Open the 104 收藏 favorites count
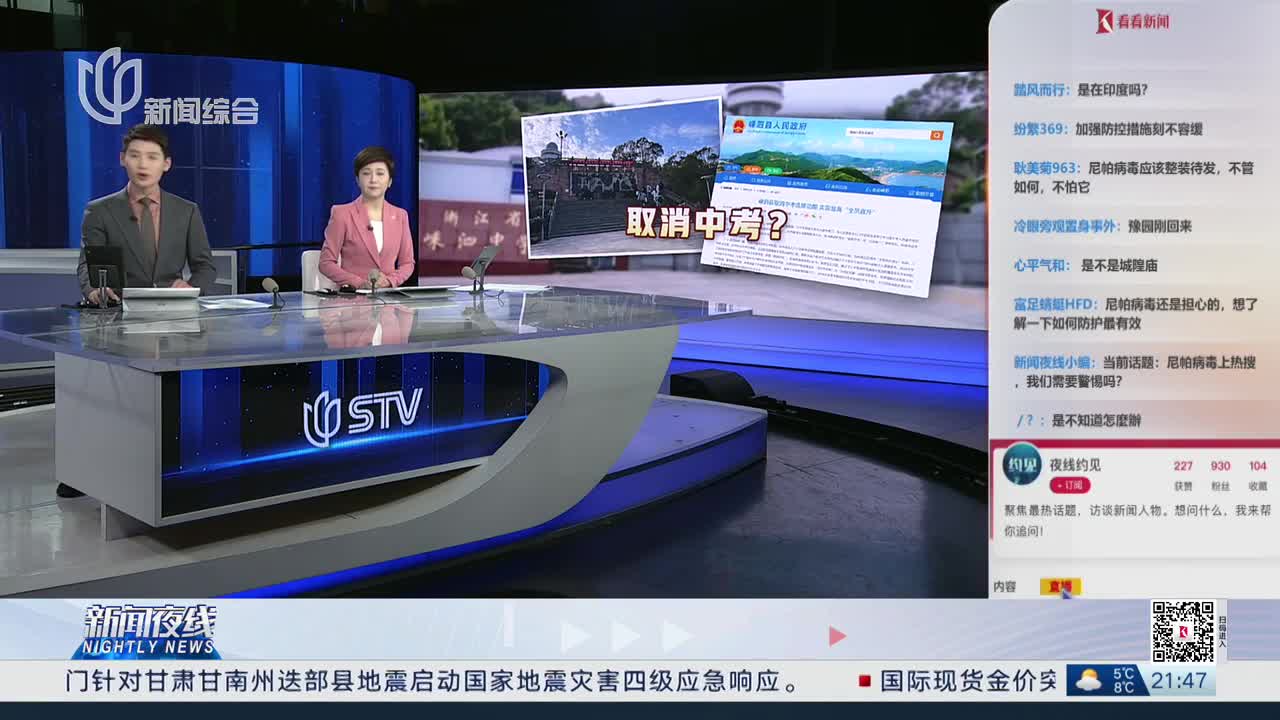 [x=1257, y=474]
